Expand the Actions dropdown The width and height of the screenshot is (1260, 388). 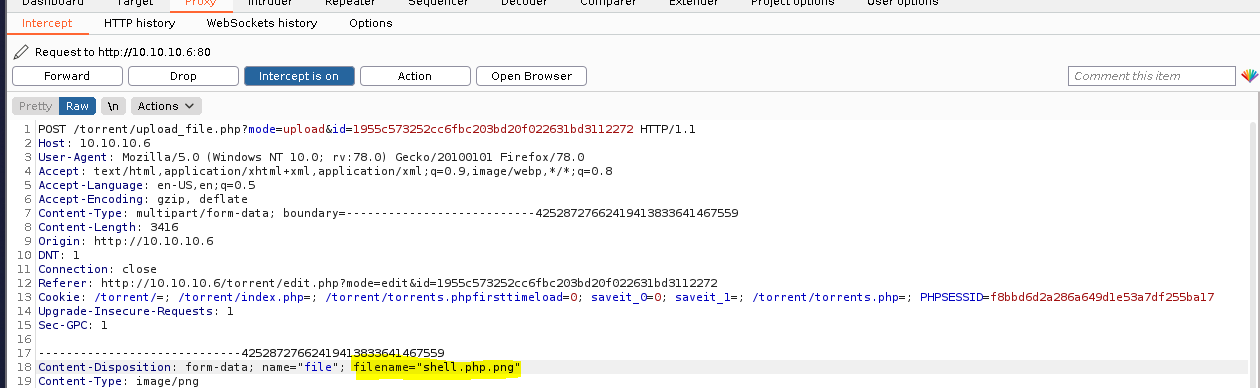click(x=166, y=106)
